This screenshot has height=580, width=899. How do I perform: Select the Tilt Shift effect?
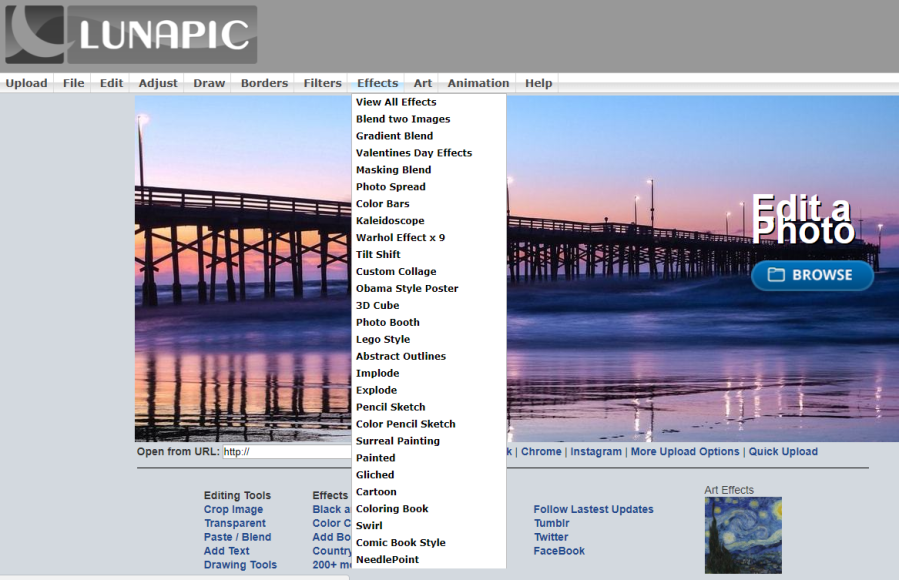click(378, 255)
